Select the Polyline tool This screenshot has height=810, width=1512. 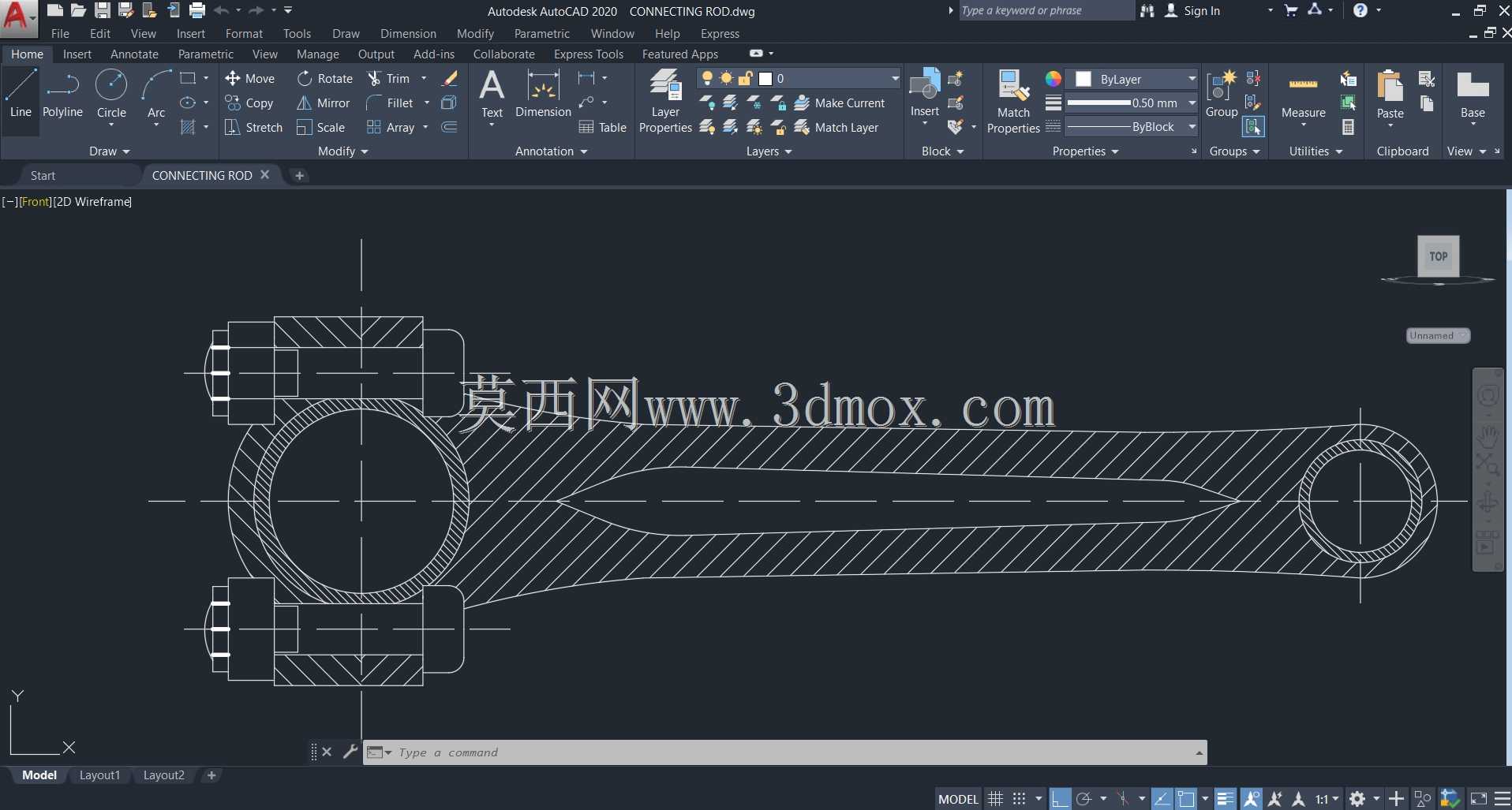point(62,95)
